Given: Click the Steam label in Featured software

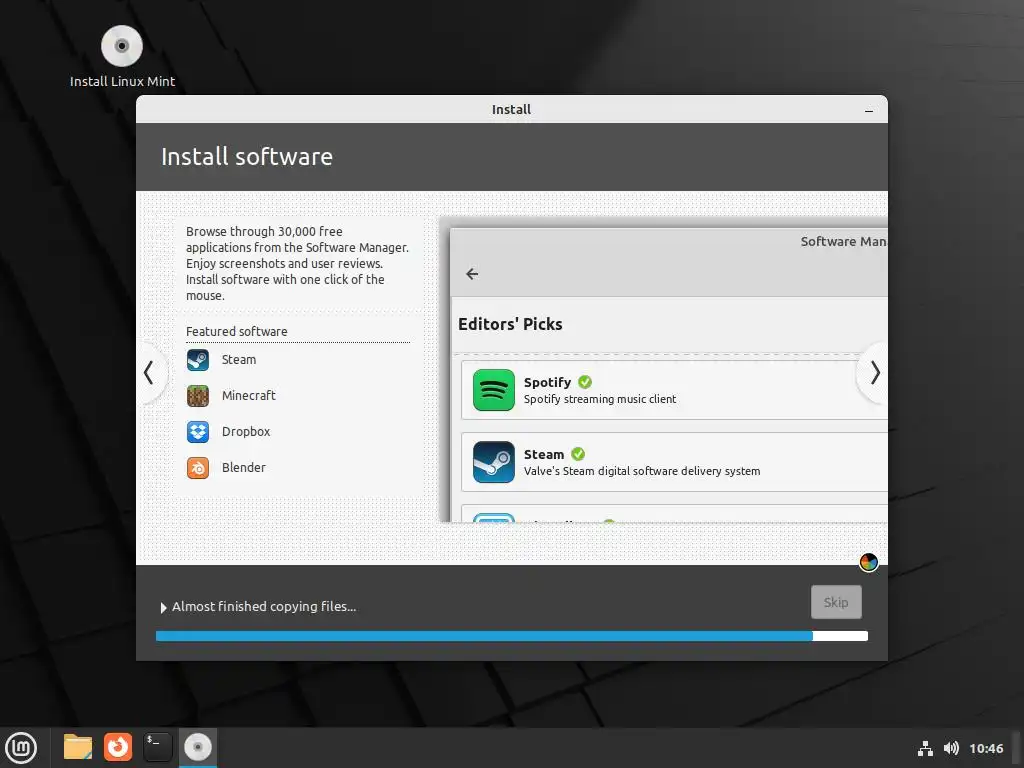Looking at the screenshot, I should [x=239, y=360].
